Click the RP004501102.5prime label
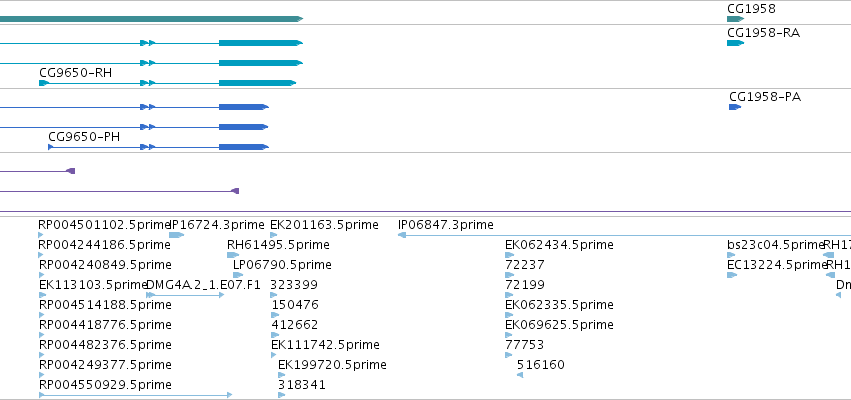This screenshot has width=851, height=400. pyautogui.click(x=105, y=225)
